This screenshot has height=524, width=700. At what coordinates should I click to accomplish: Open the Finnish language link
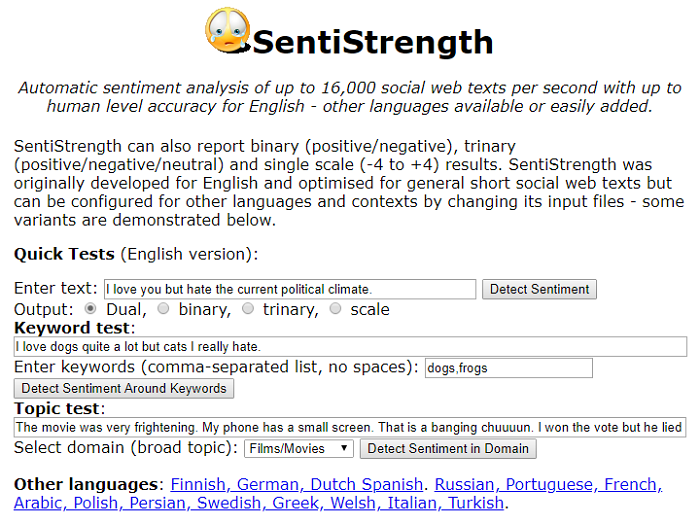200,484
